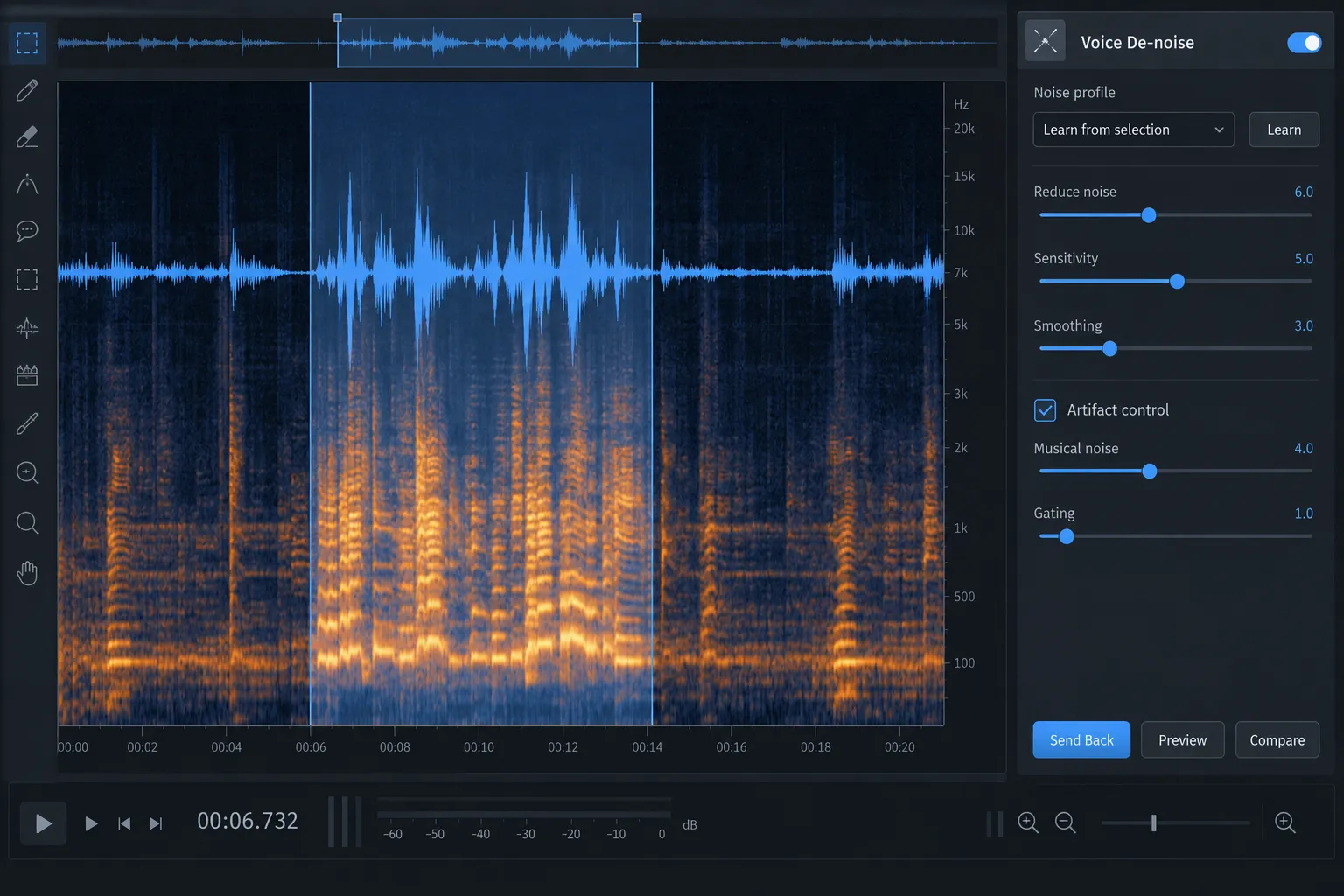Image resolution: width=1344 pixels, height=896 pixels.
Task: Click the right handle of overview selection
Action: pos(637,17)
